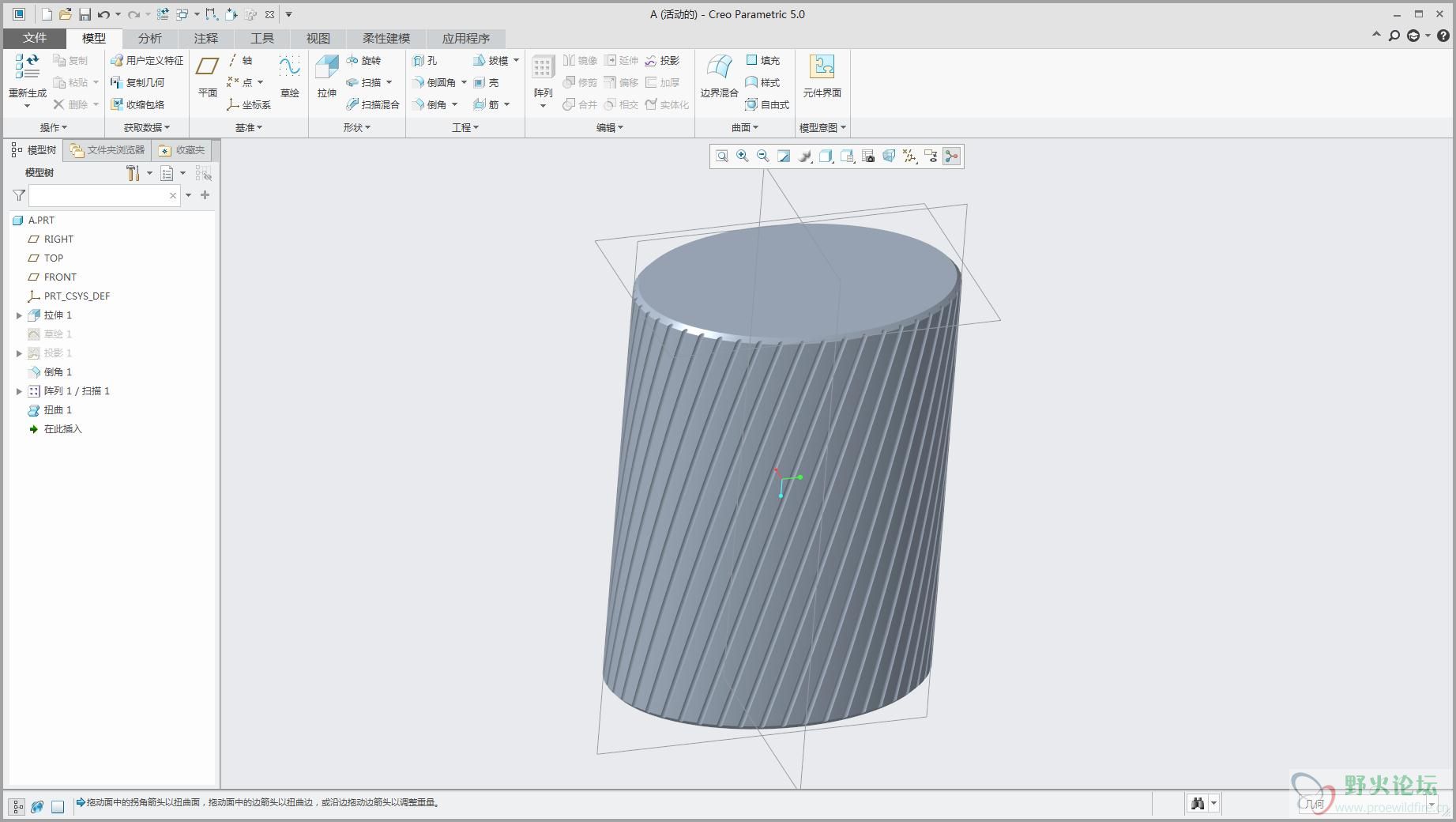The width and height of the screenshot is (1456, 822).
Task: Launch the 自由式 freestyle tool
Action: tap(767, 104)
